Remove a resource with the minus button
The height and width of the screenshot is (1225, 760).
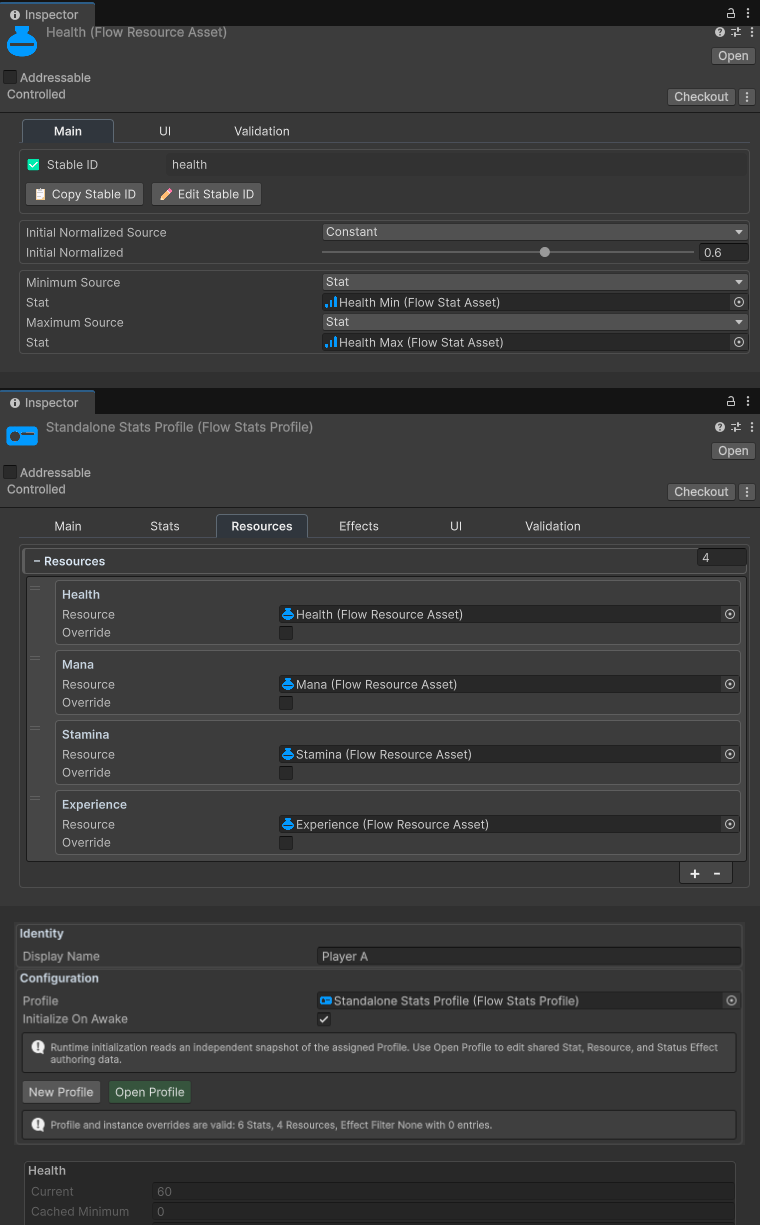click(x=717, y=874)
